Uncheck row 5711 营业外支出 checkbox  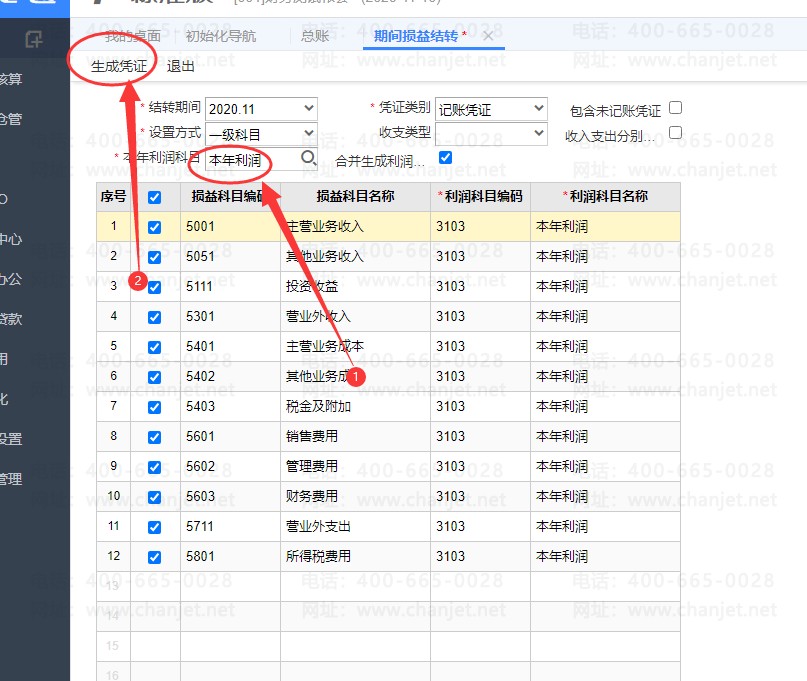154,527
